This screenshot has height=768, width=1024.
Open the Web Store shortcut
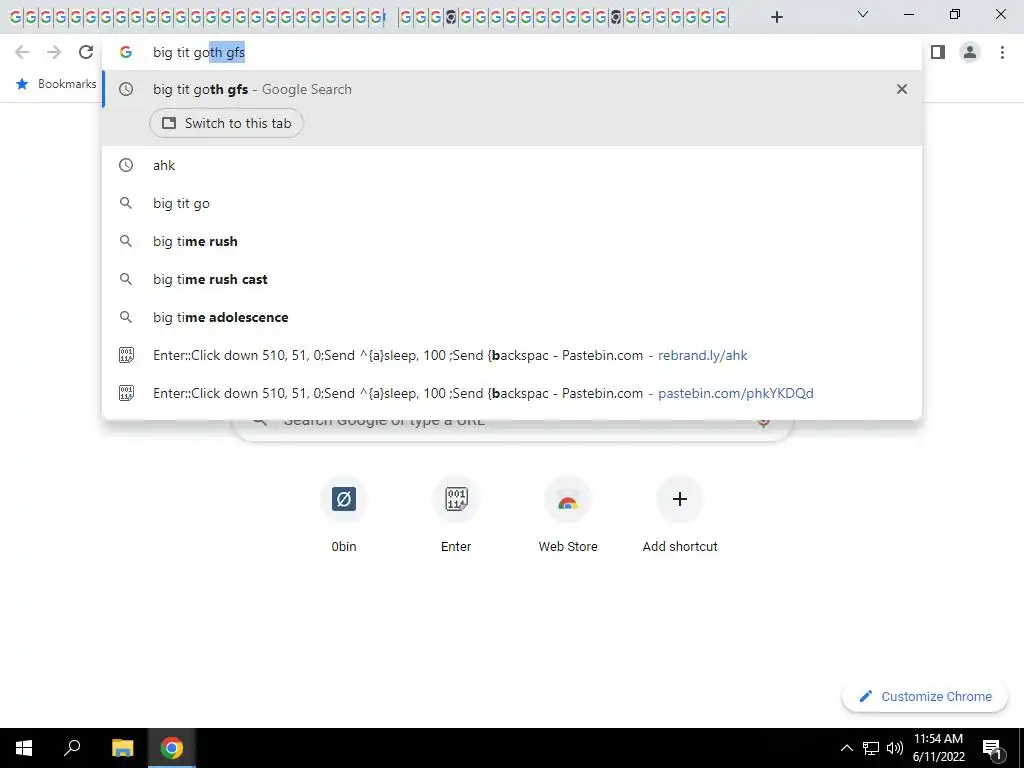pos(568,515)
